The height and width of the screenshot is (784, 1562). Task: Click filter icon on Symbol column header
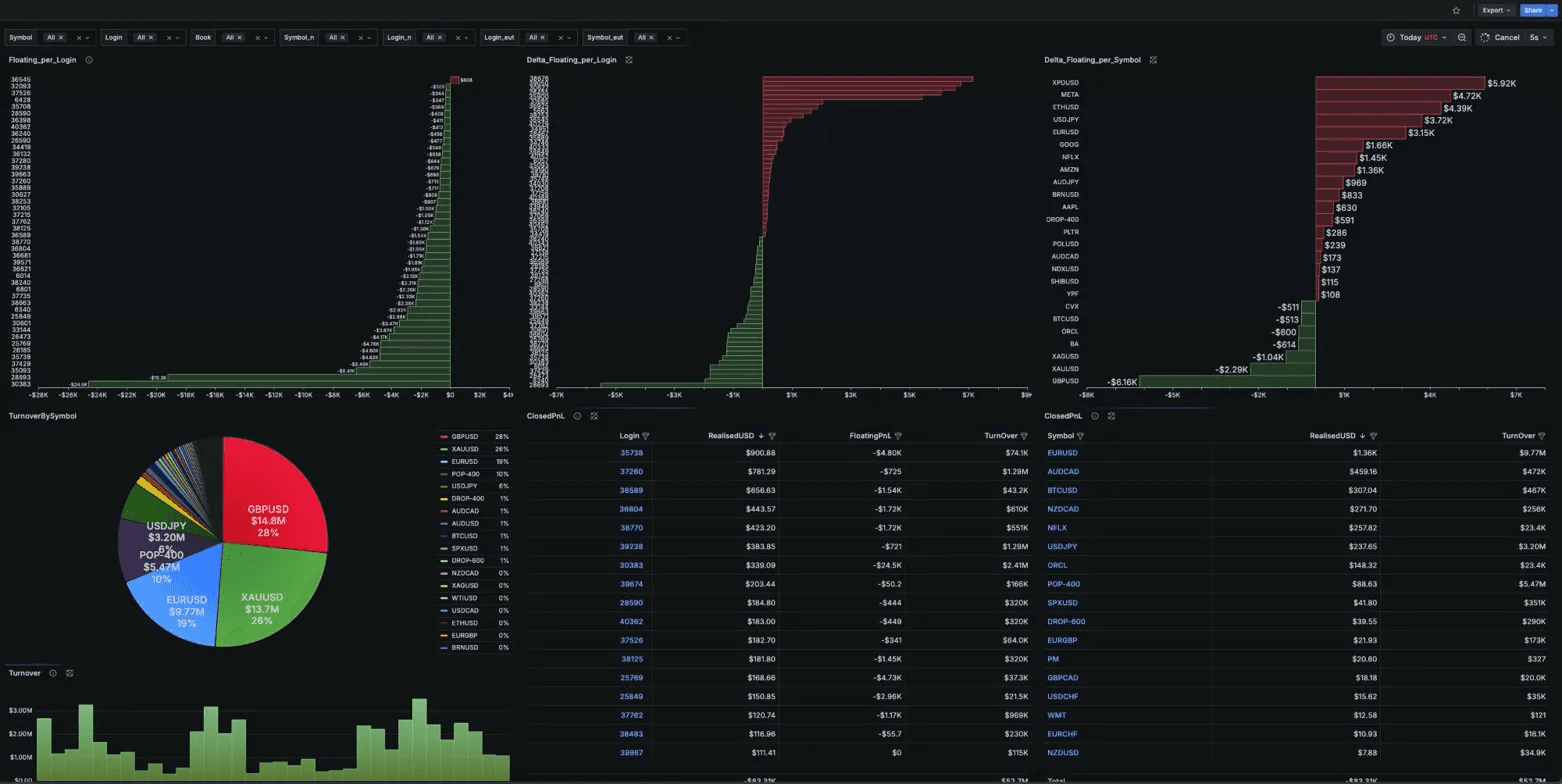[x=1080, y=436]
